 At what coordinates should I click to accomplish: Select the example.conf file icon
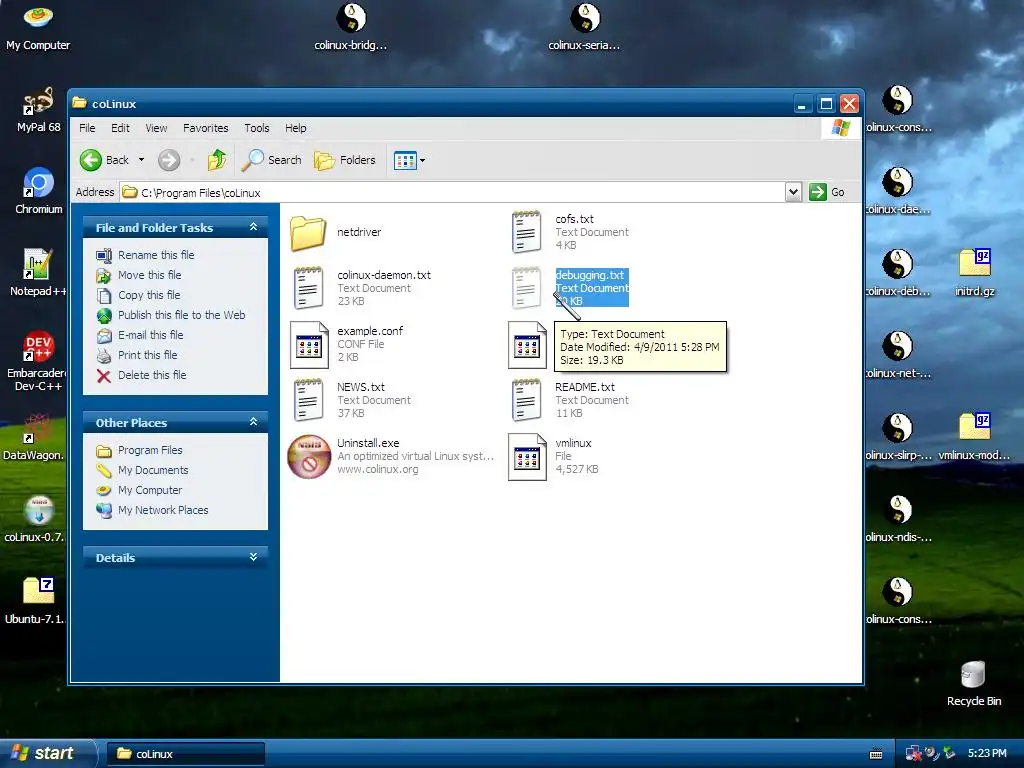(309, 345)
